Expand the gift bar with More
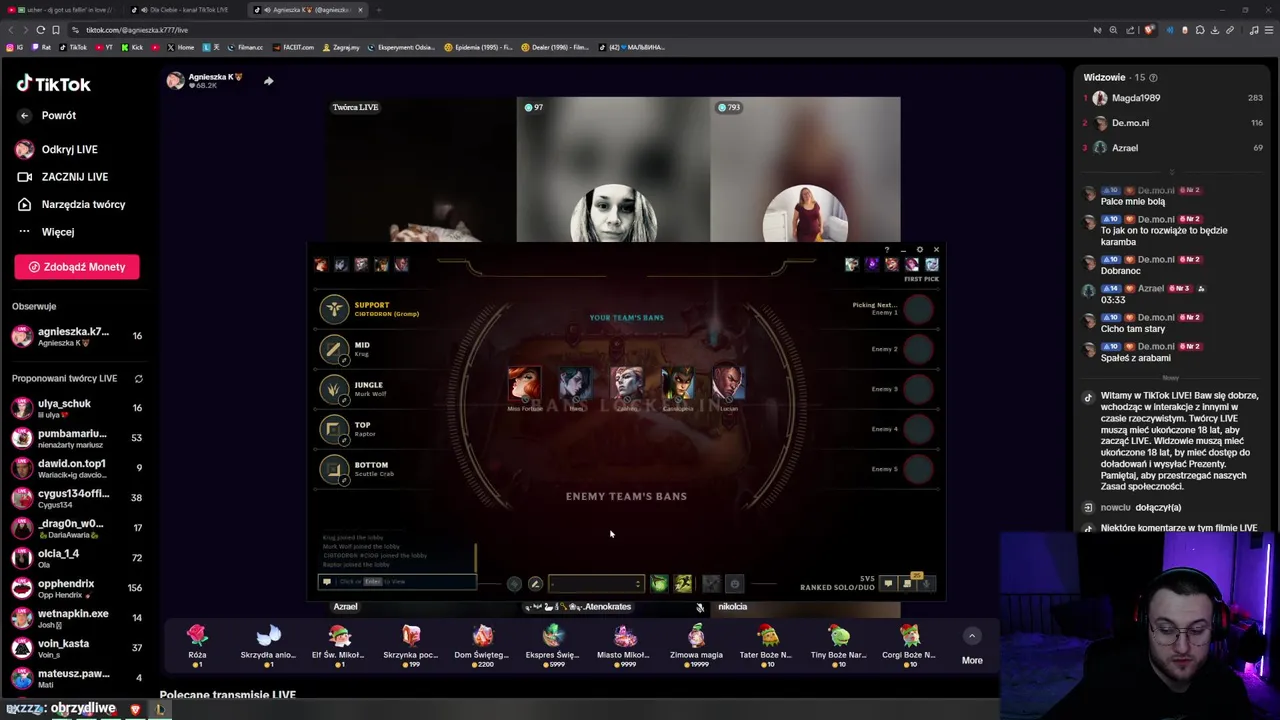 click(x=972, y=645)
